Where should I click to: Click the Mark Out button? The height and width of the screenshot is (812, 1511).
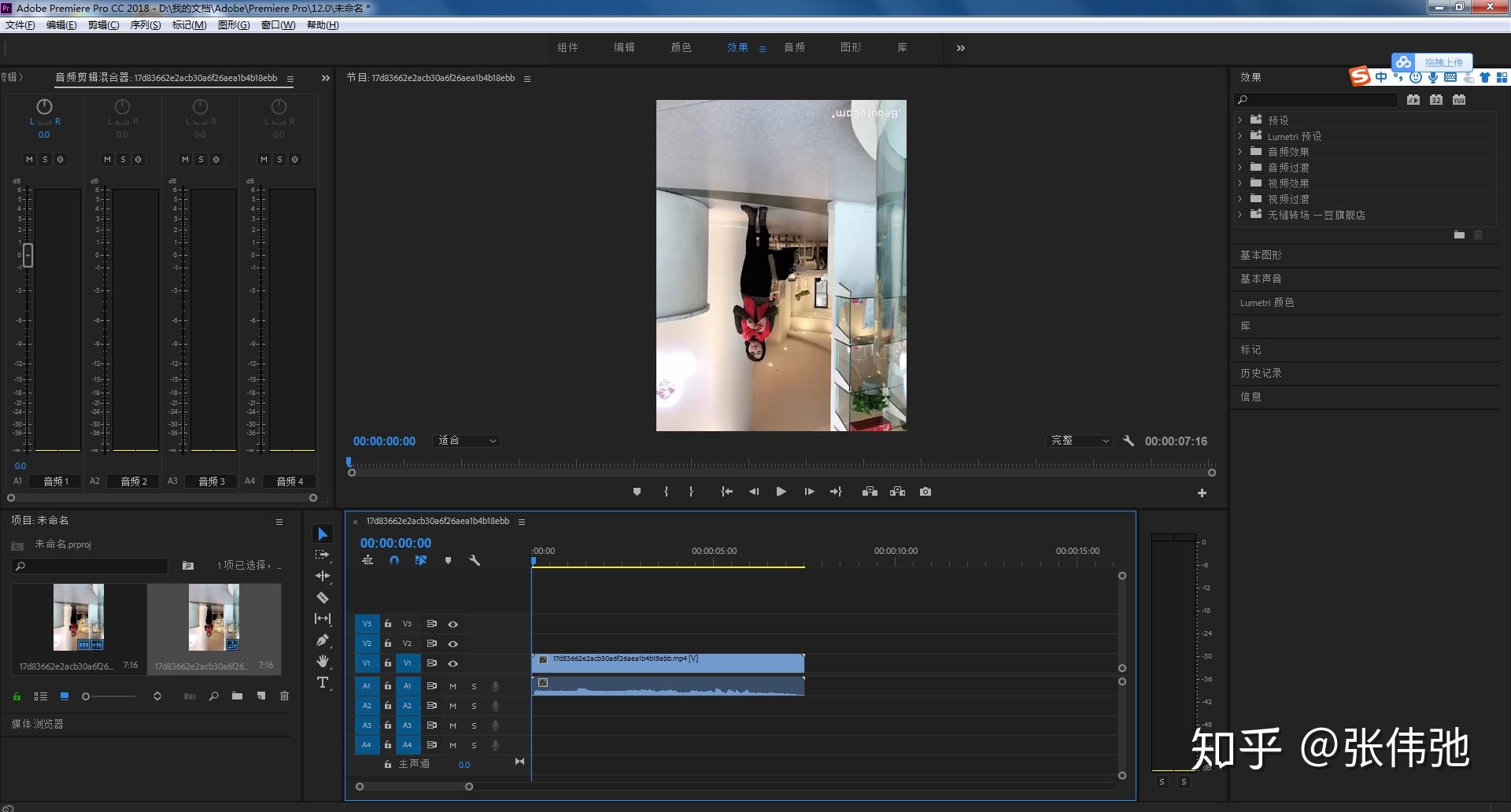[691, 492]
